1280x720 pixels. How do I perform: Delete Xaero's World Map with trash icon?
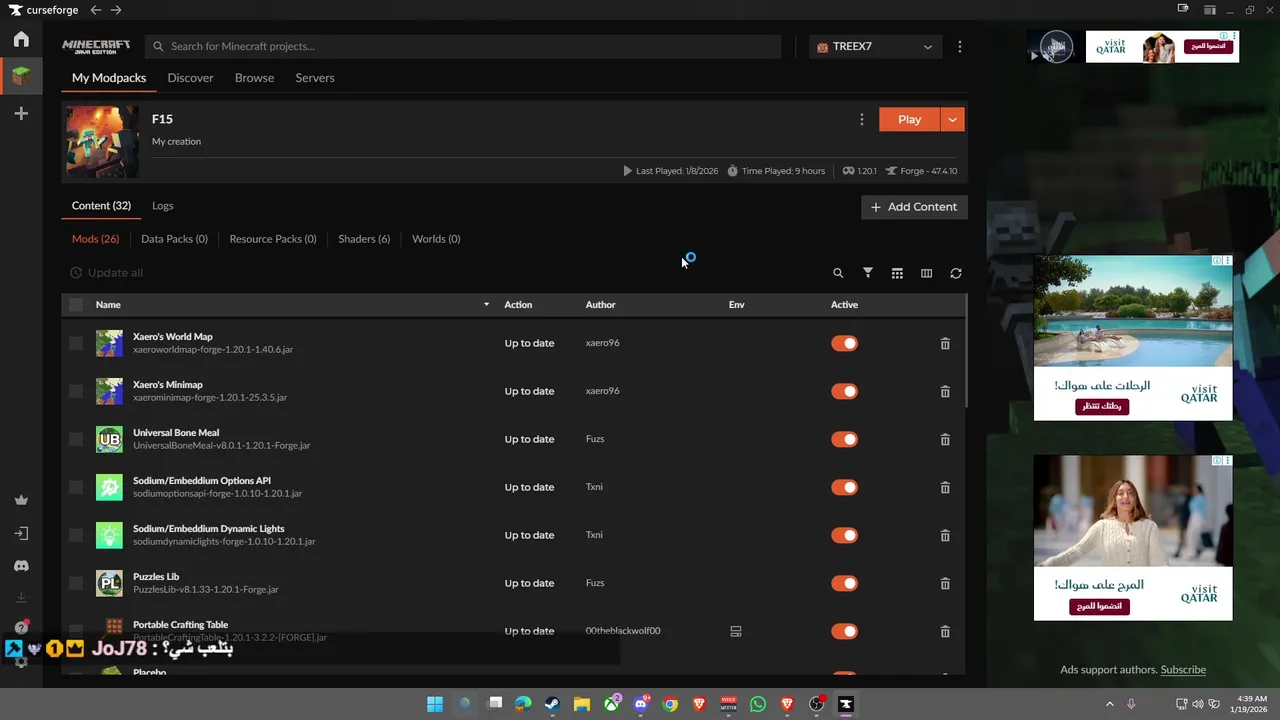[945, 343]
